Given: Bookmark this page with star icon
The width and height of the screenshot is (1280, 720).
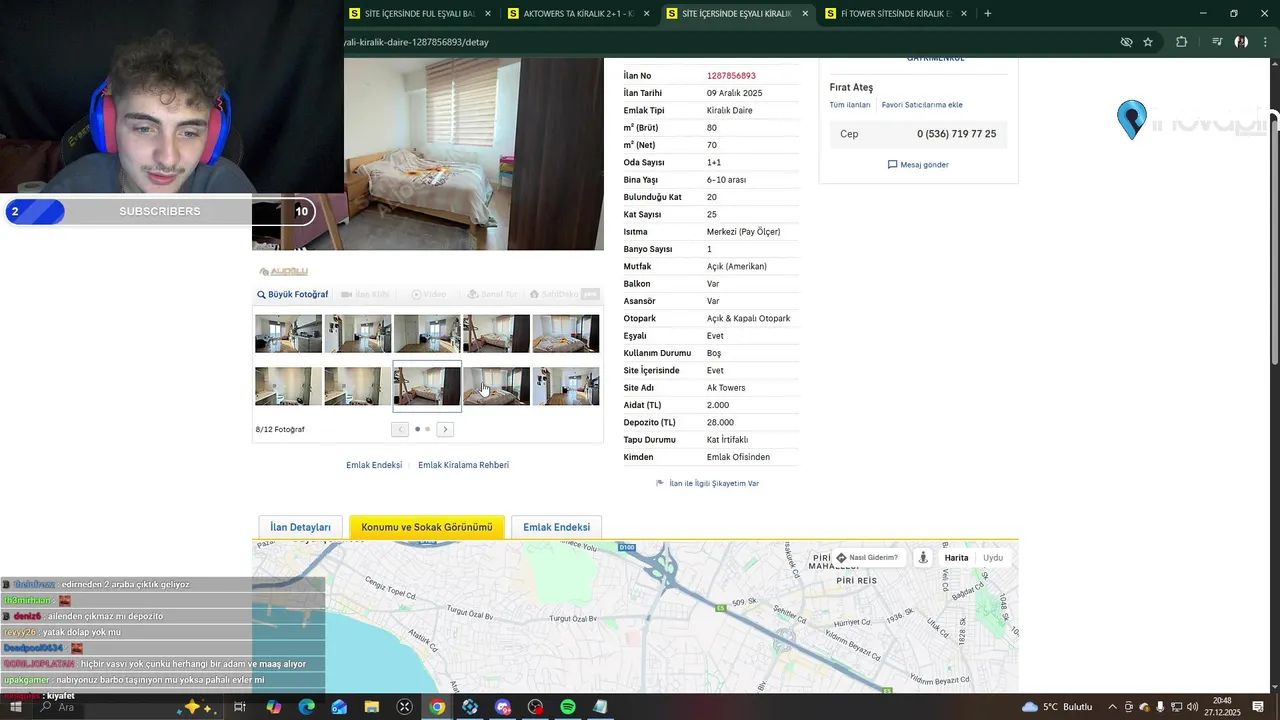Looking at the screenshot, I should click(1148, 42).
